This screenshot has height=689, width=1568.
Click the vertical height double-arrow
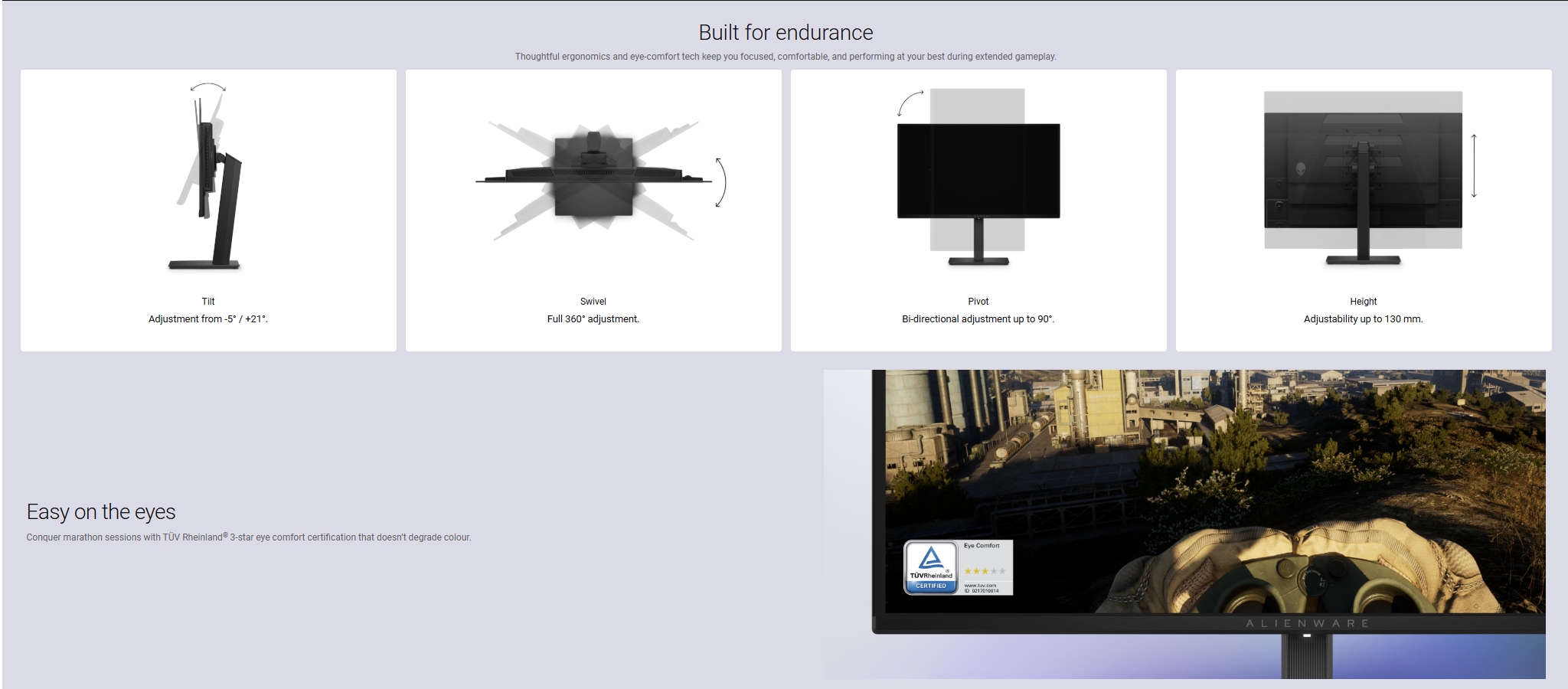(x=1474, y=165)
